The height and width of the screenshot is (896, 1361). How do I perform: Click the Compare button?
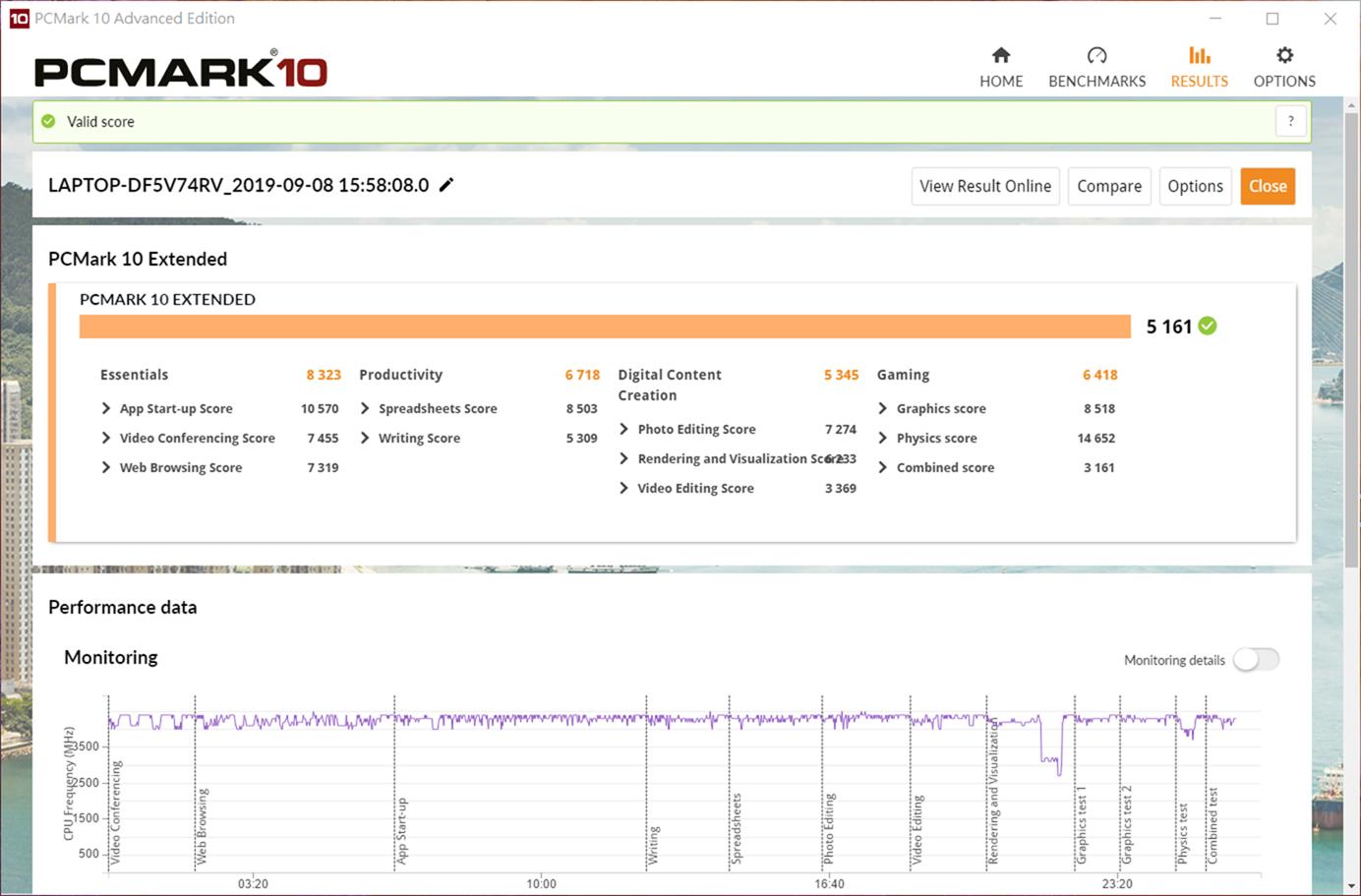click(1108, 186)
